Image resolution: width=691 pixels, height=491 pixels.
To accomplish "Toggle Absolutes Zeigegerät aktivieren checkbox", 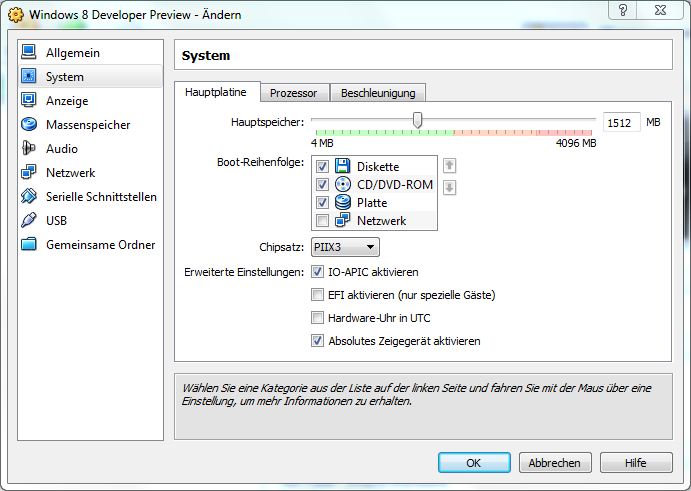I will click(317, 340).
